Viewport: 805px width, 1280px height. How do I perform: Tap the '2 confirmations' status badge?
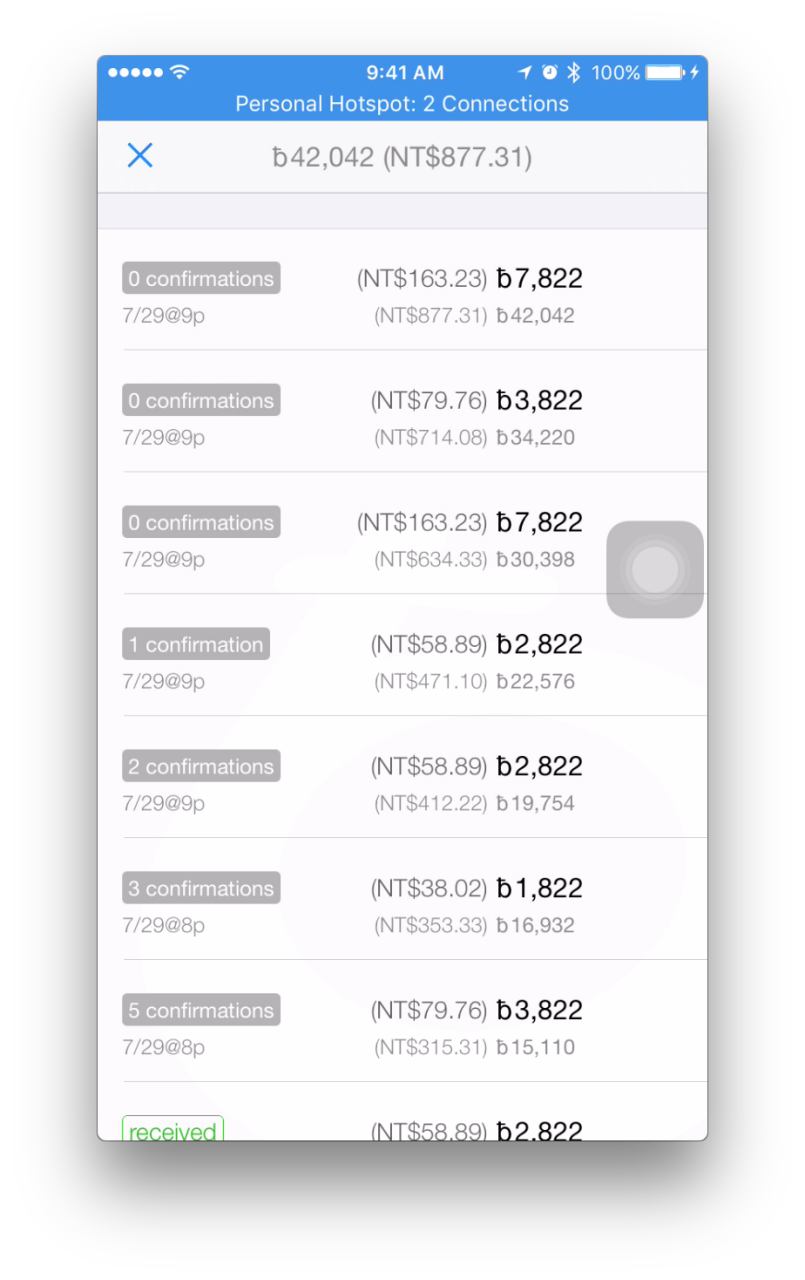click(201, 766)
